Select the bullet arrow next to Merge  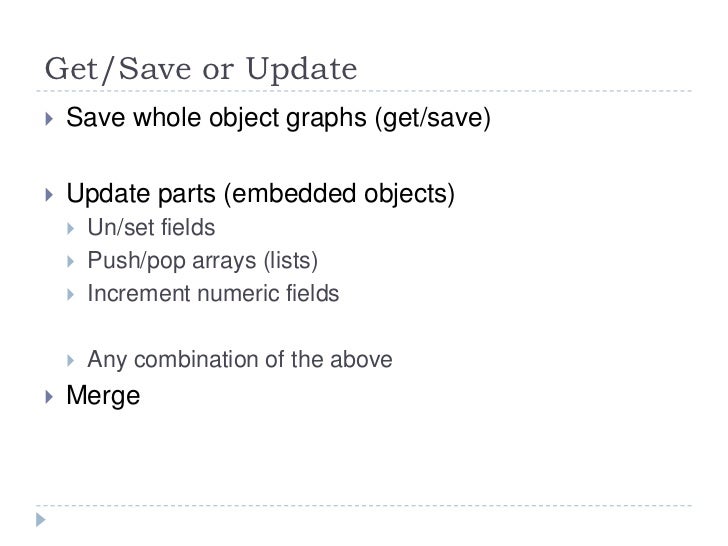click(x=49, y=396)
